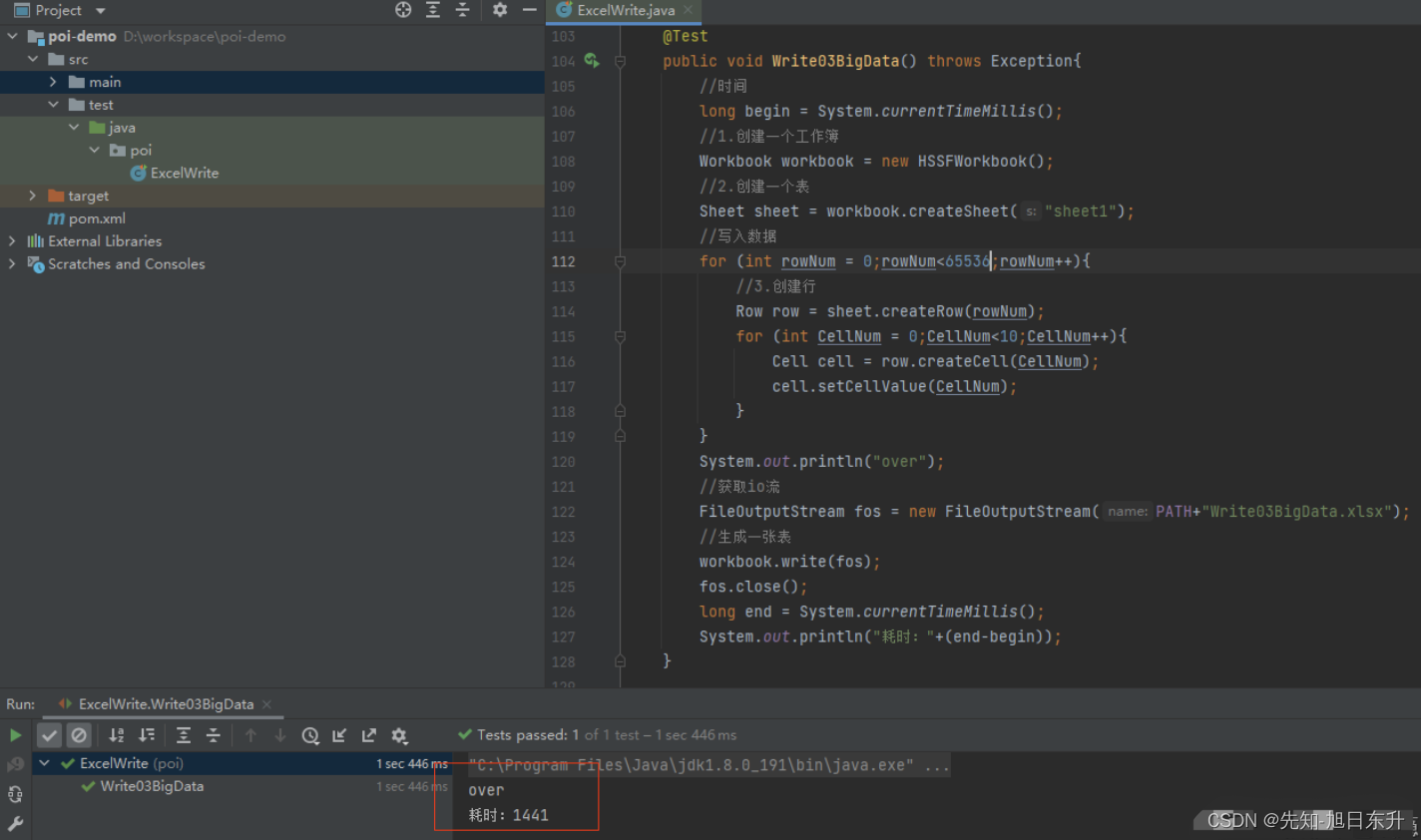
Task: Click the fold marker at line 115
Action: point(620,337)
